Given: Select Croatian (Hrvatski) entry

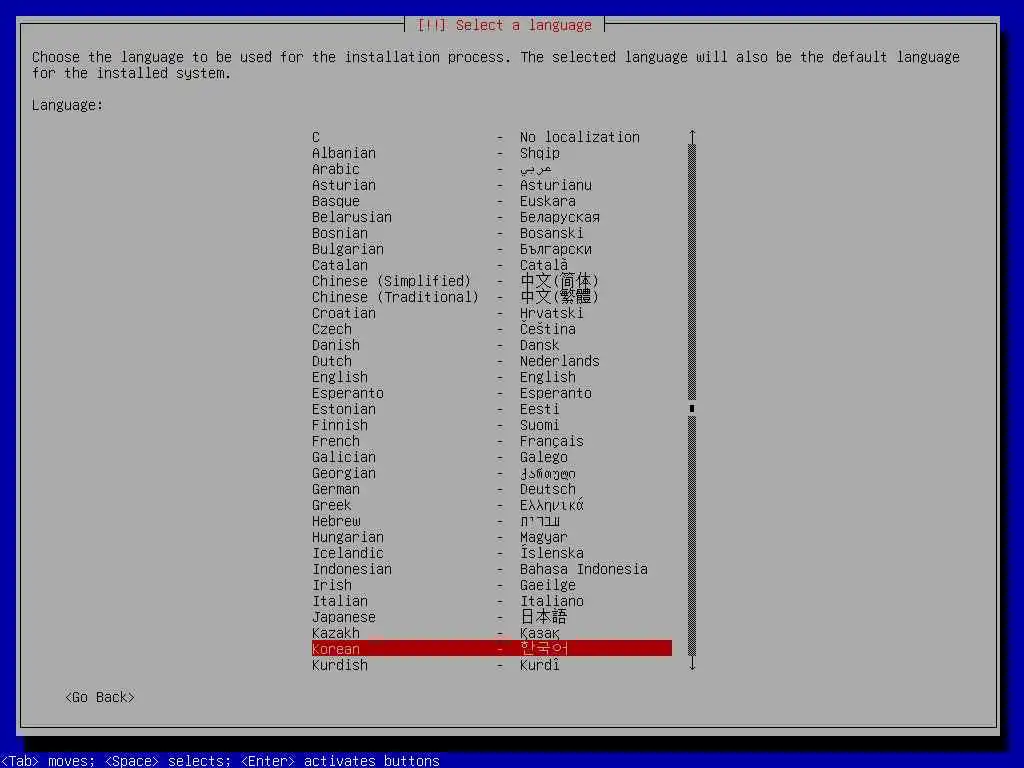Looking at the screenshot, I should point(492,313).
